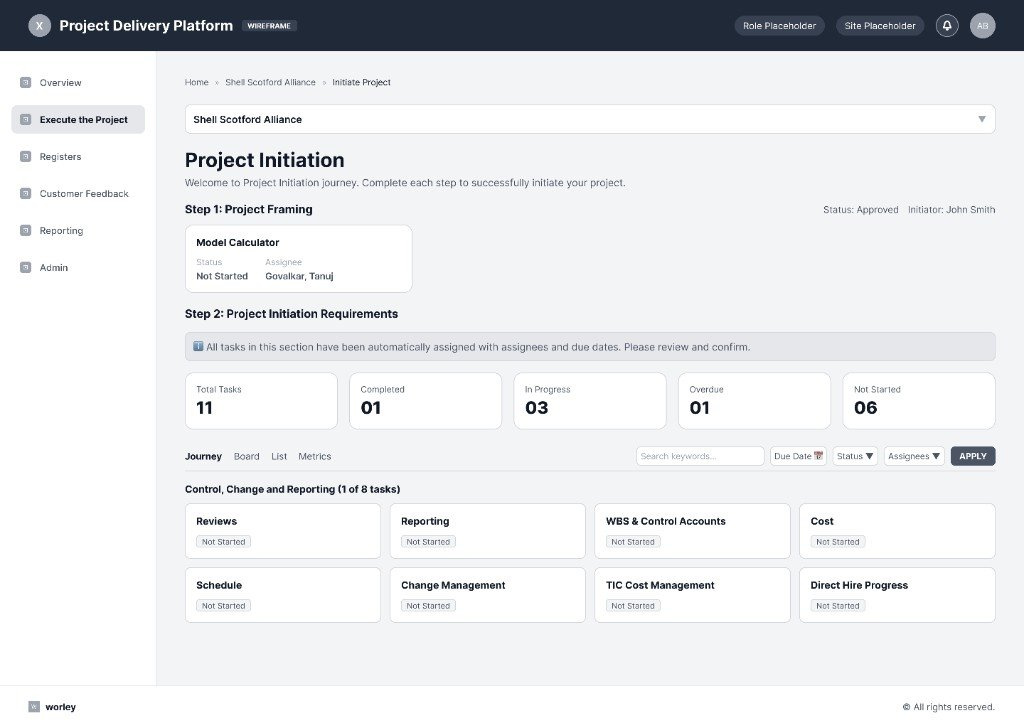Select the Overdue summary card

click(x=754, y=401)
